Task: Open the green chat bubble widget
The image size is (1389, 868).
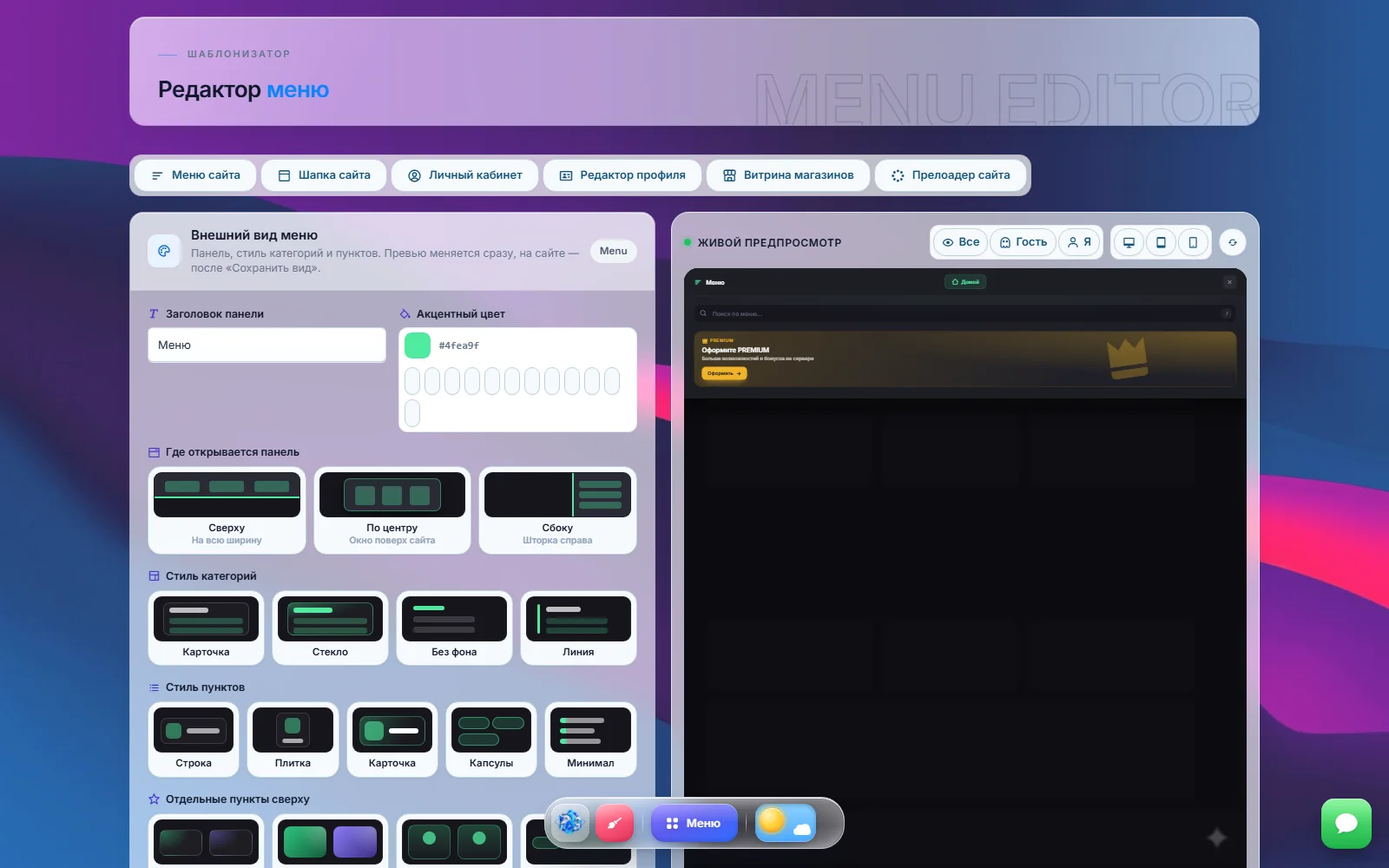Action: 1346,824
